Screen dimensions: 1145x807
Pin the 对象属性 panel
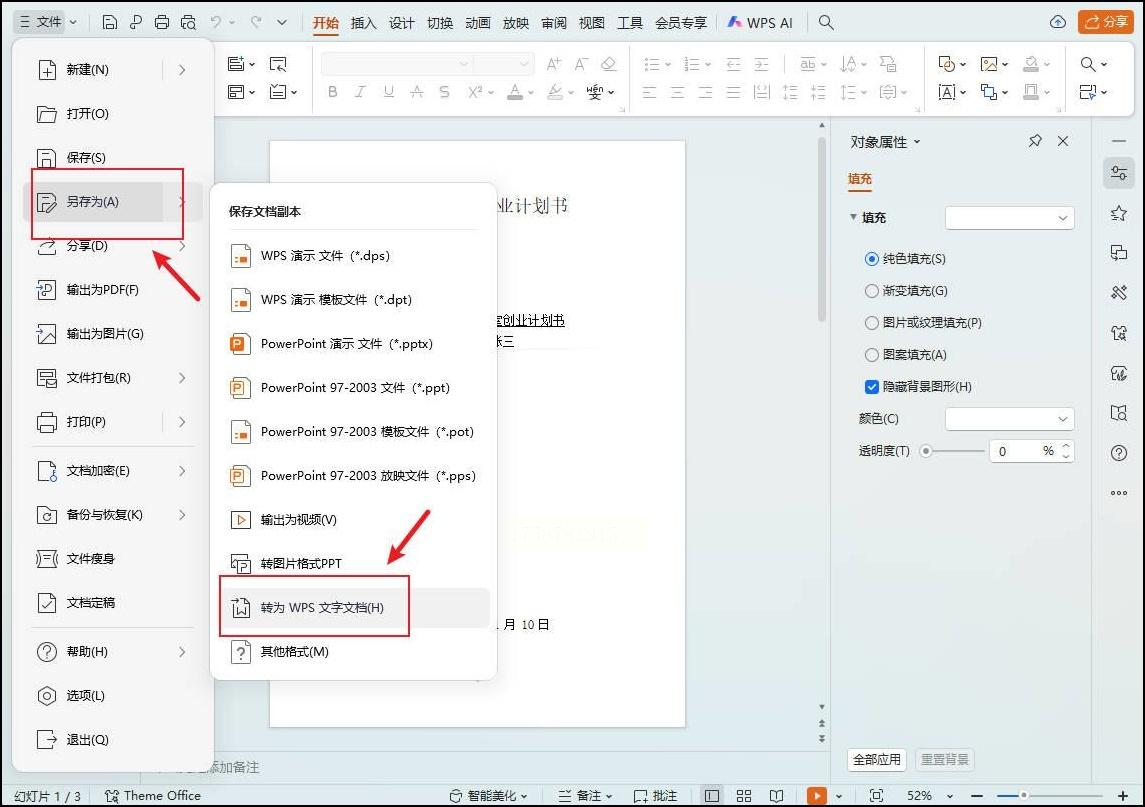1035,141
